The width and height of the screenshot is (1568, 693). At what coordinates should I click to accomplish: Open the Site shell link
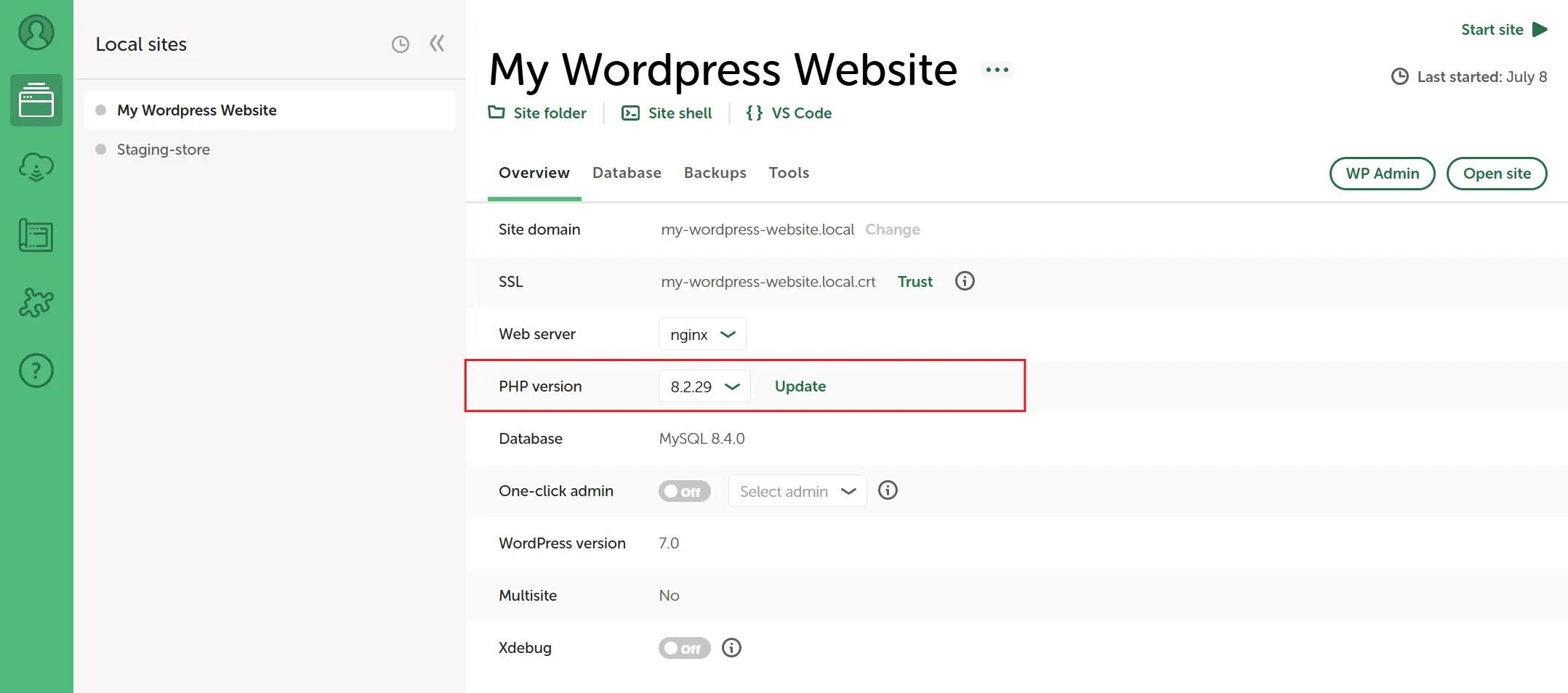click(680, 113)
